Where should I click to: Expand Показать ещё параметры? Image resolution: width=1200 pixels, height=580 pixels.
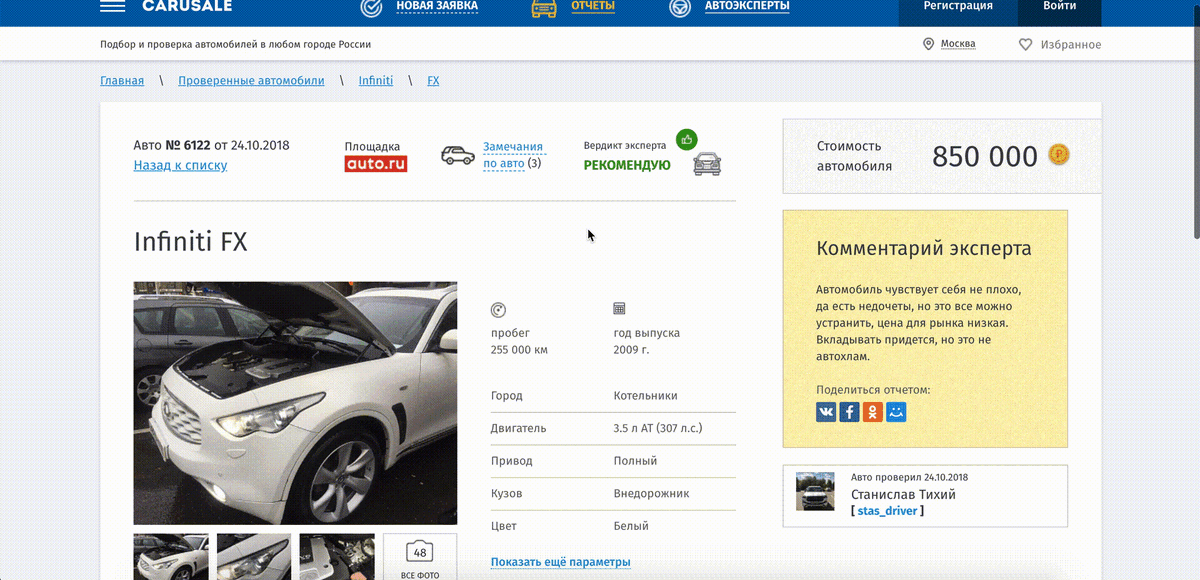pyautogui.click(x=561, y=562)
